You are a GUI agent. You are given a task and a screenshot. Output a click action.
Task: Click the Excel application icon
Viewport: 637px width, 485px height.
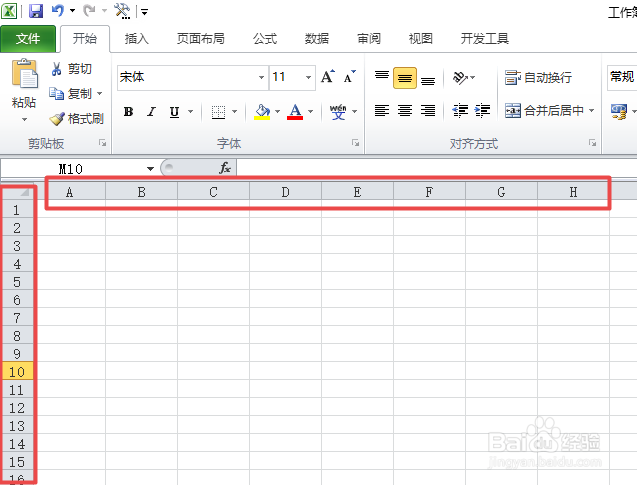9,11
